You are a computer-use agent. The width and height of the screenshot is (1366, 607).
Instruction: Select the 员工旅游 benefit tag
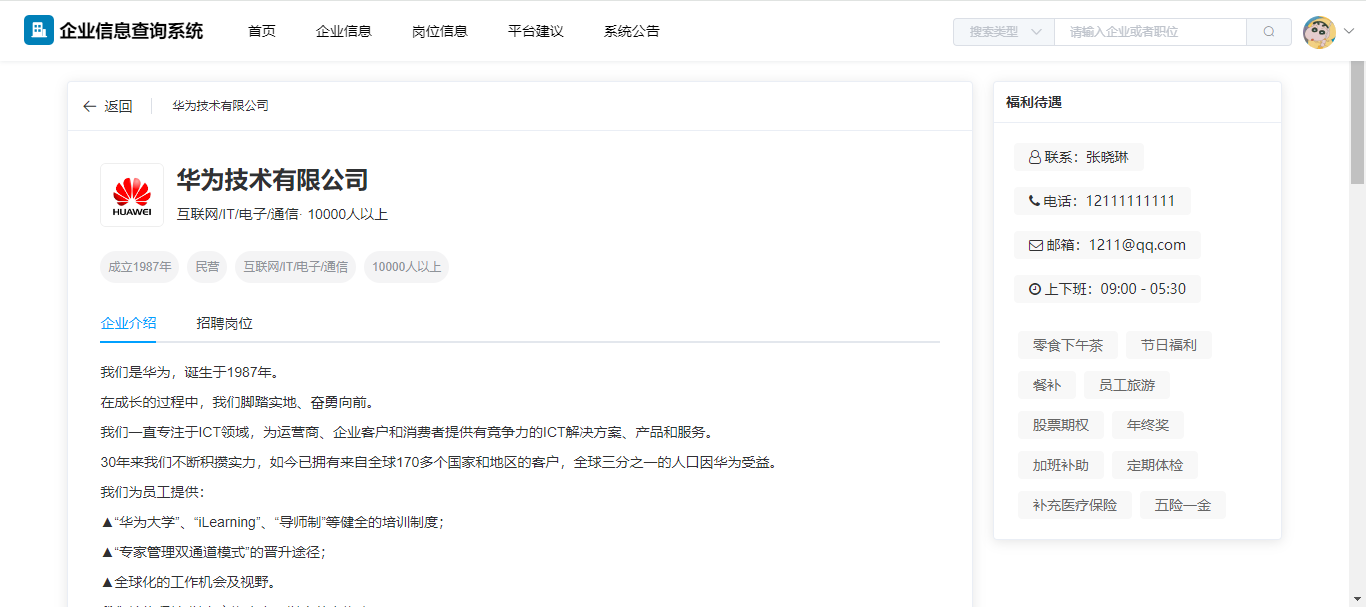[1127, 385]
